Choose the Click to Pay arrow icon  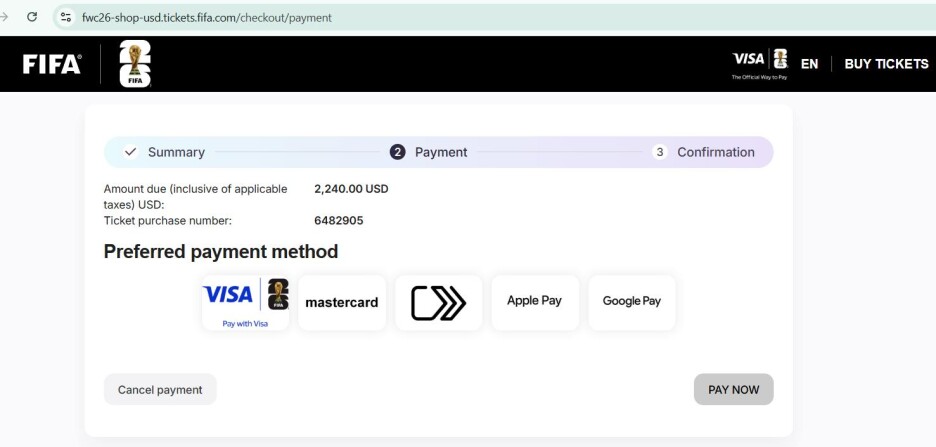point(438,302)
